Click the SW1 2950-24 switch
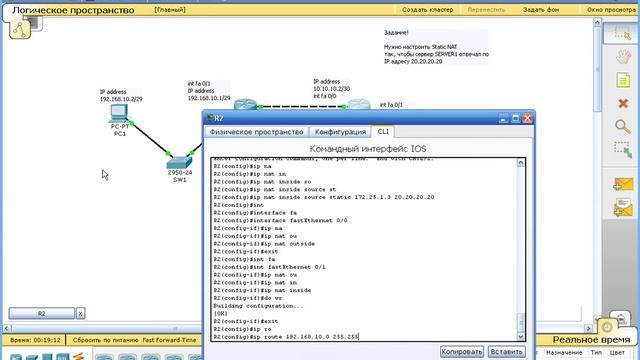 (x=179, y=162)
